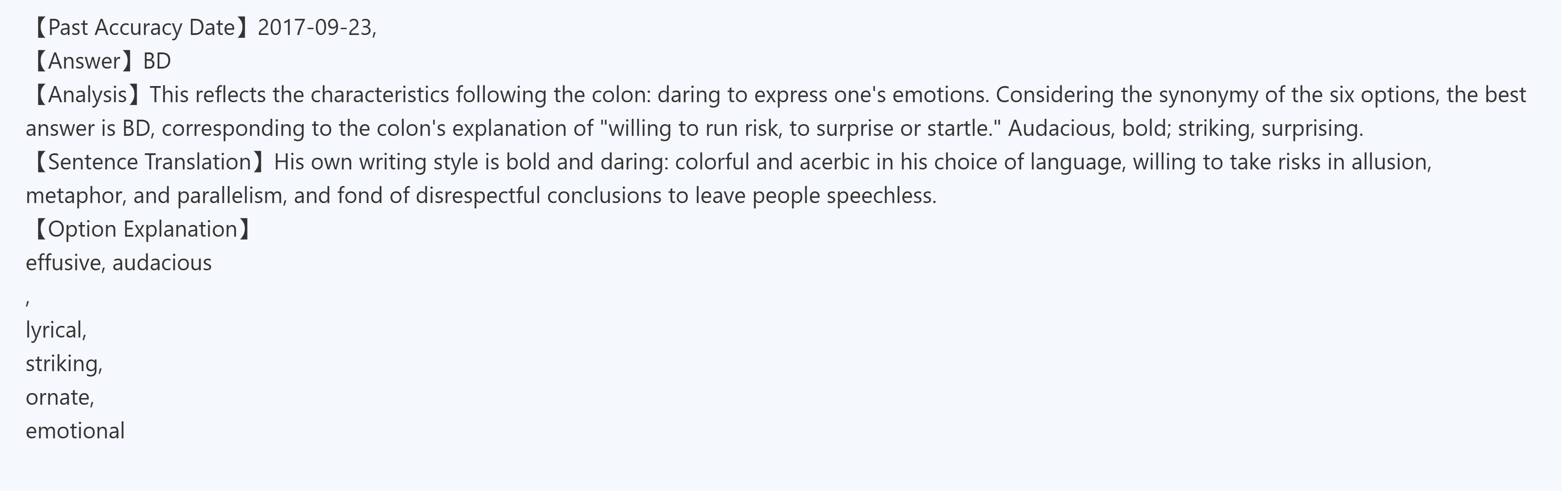The image size is (1568, 502).
Task: Click the answer text BD
Action: (157, 61)
